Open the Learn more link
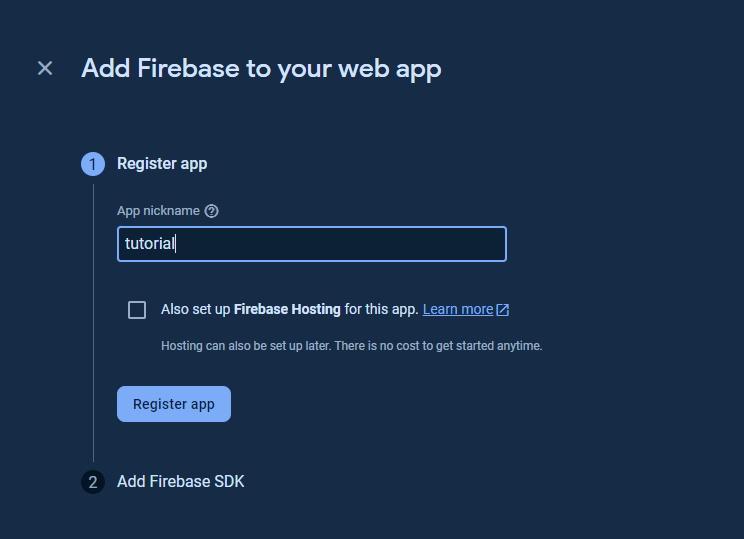The image size is (744, 539). [x=458, y=310]
